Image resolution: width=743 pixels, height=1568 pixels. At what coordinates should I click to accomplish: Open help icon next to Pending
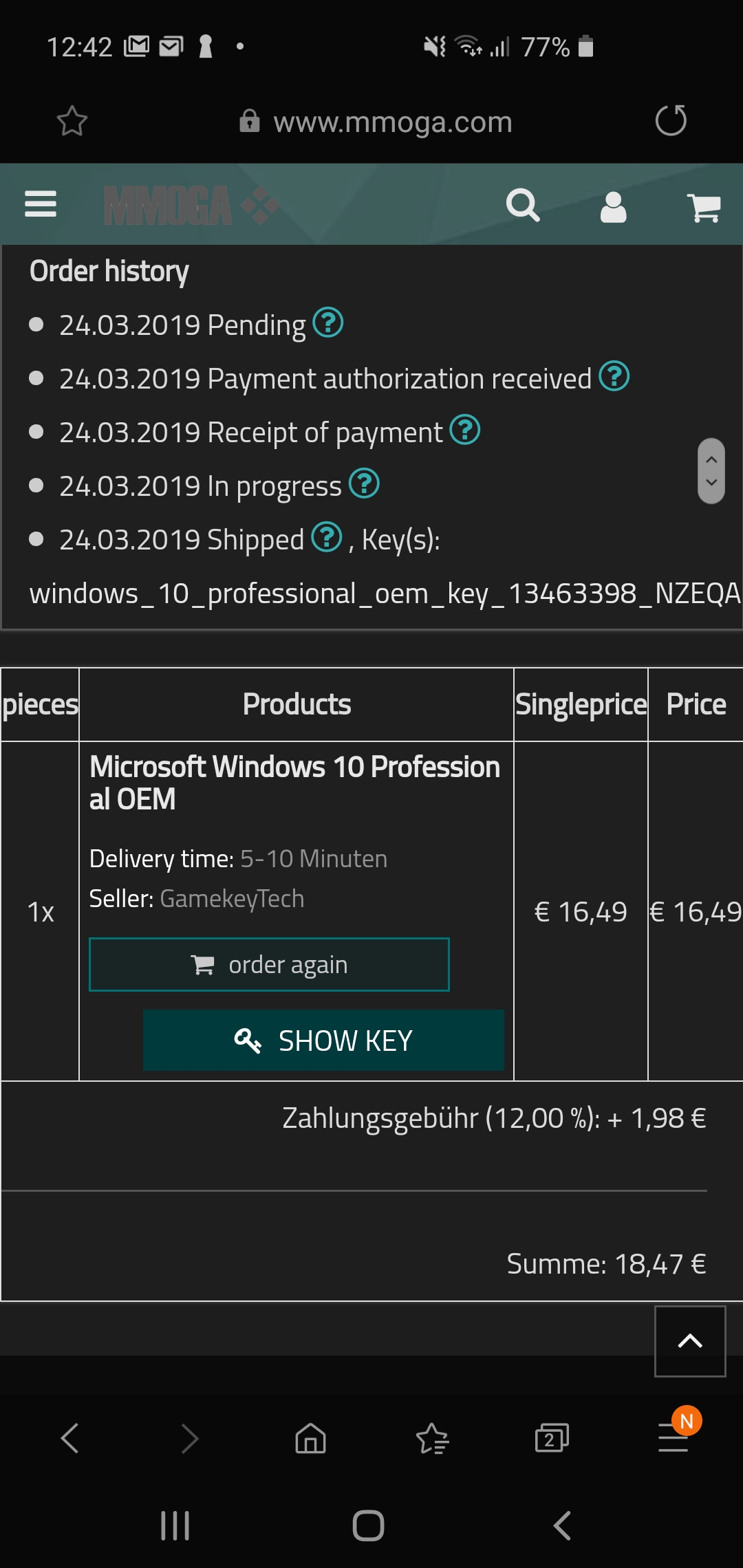point(328,323)
